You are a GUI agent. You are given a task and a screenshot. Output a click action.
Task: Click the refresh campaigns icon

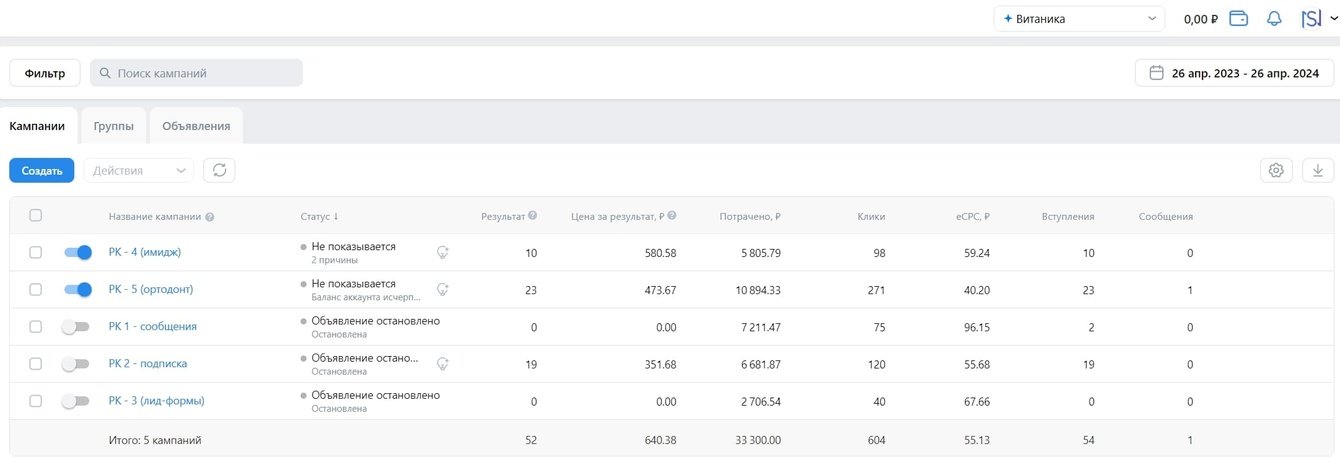(219, 170)
